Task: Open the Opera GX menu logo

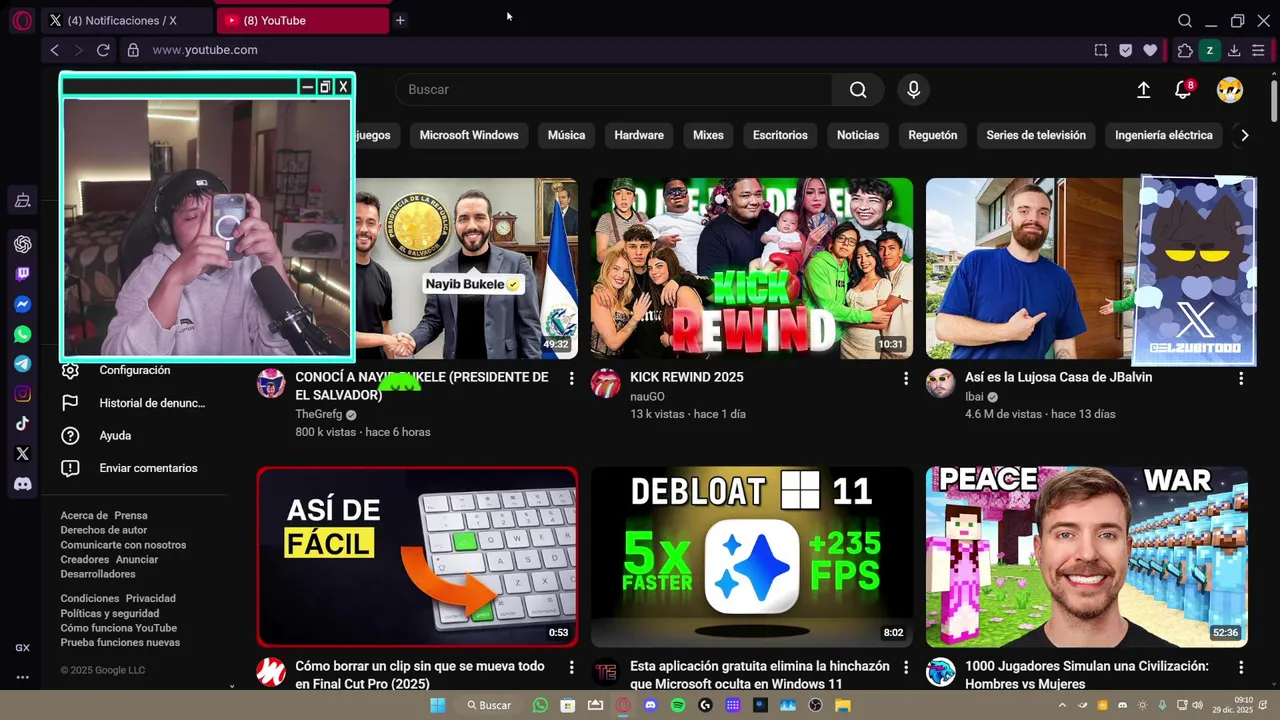Action: pos(22,20)
